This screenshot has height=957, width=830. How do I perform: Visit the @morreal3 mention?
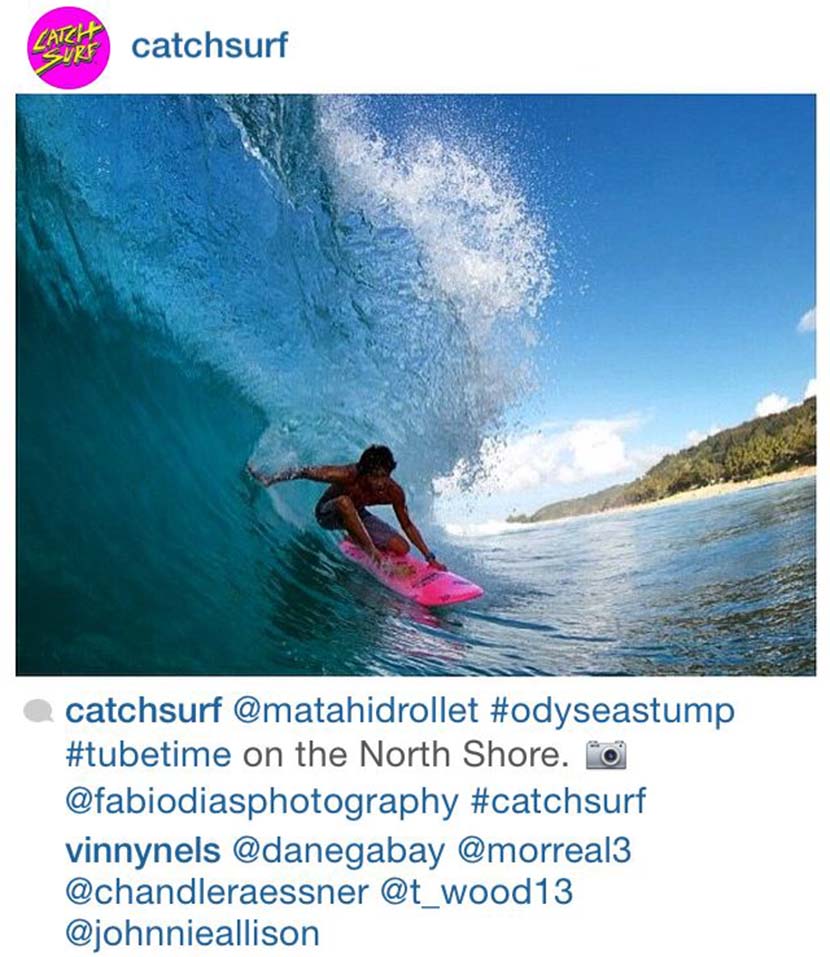coord(544,851)
